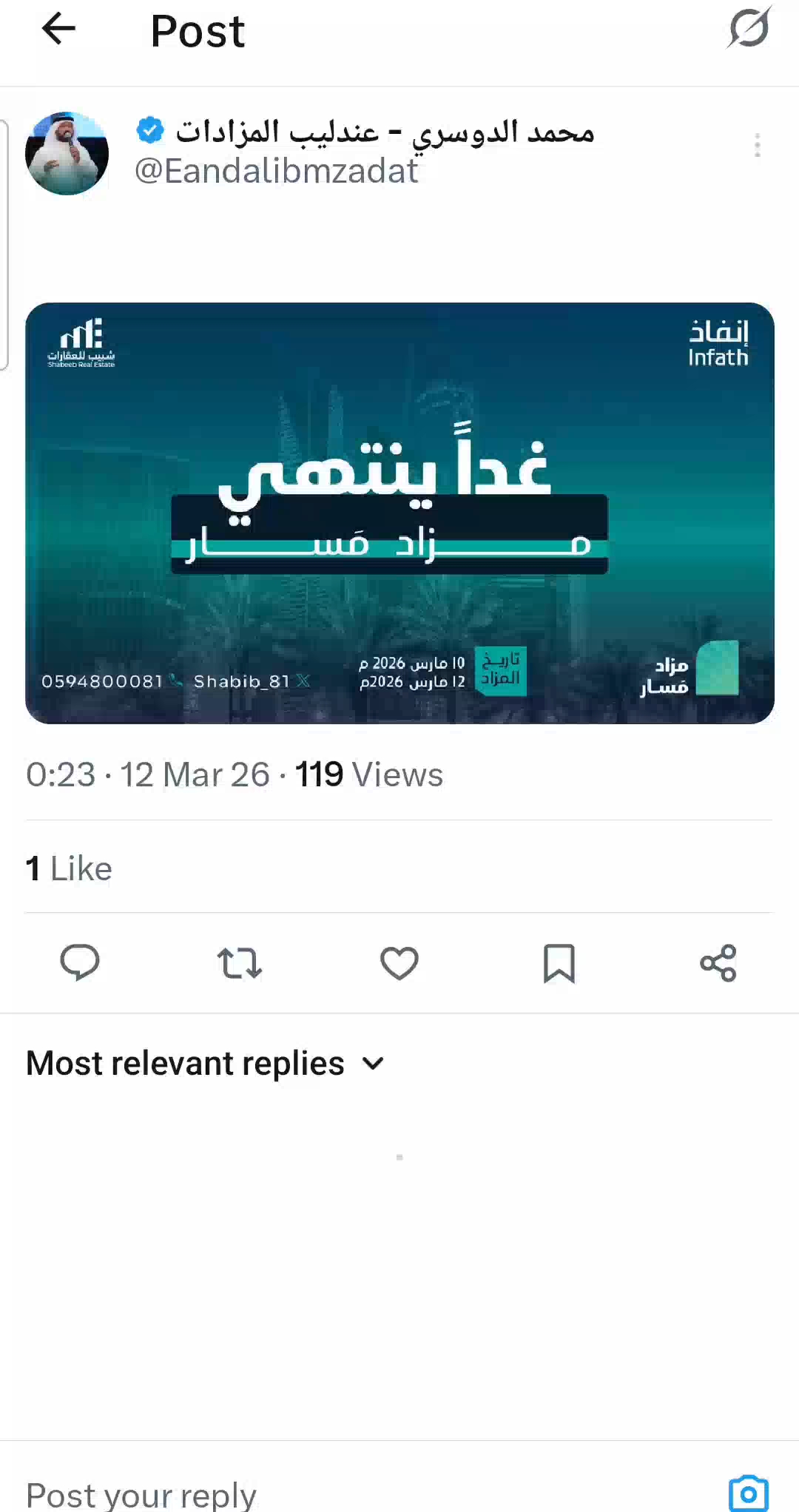Click the chevron beside Most relevant replies
The width and height of the screenshot is (799, 1512).
[374, 1064]
